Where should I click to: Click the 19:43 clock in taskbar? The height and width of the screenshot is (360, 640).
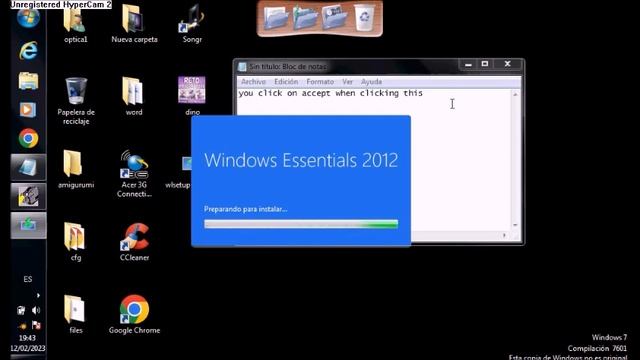click(27, 338)
